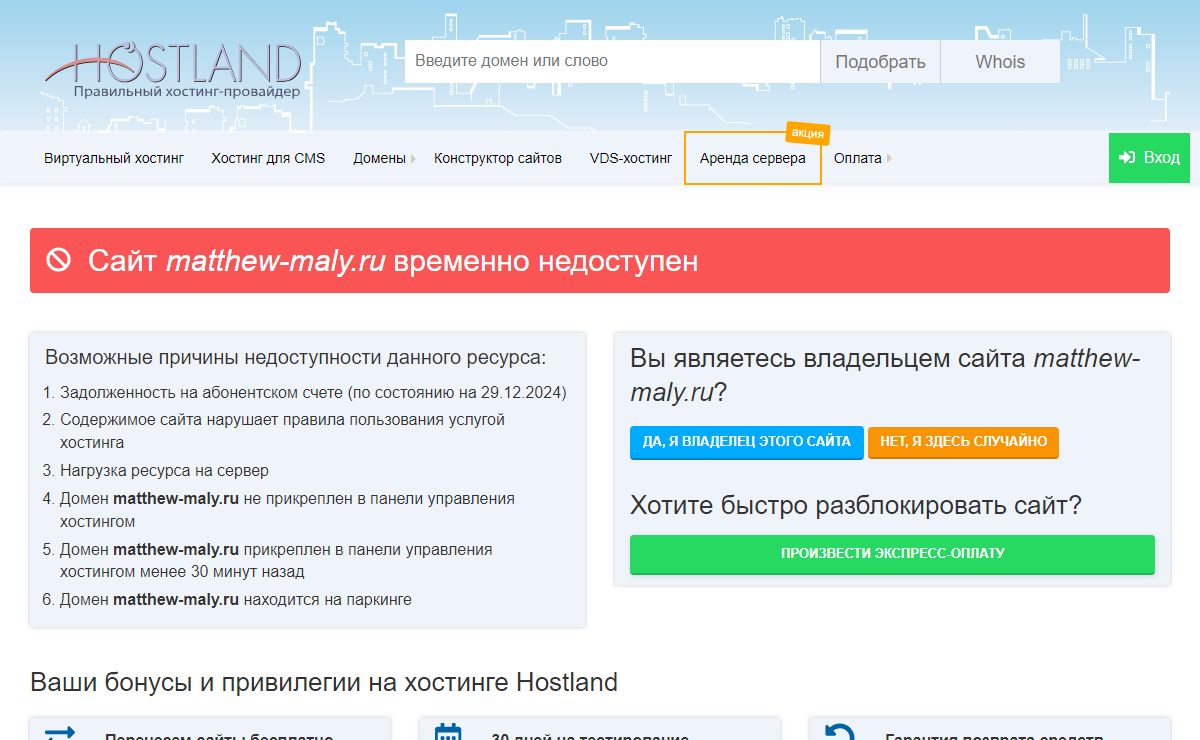Click reason about domain не прикреплен в панели

click(287, 510)
